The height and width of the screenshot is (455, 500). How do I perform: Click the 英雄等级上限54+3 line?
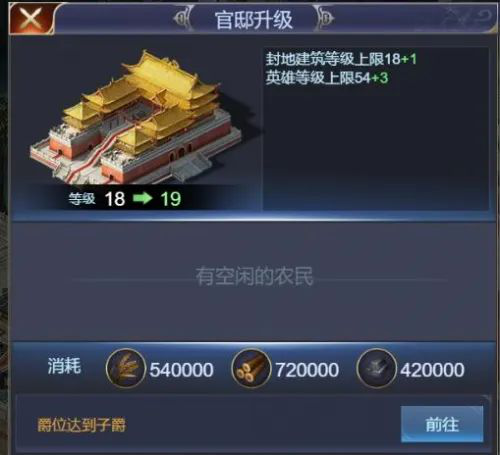[x=327, y=78]
